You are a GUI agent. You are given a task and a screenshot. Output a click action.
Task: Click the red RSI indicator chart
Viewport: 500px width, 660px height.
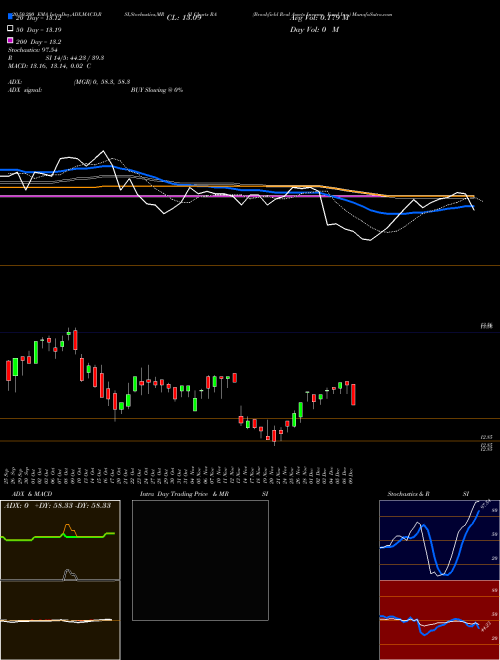pos(439,620)
